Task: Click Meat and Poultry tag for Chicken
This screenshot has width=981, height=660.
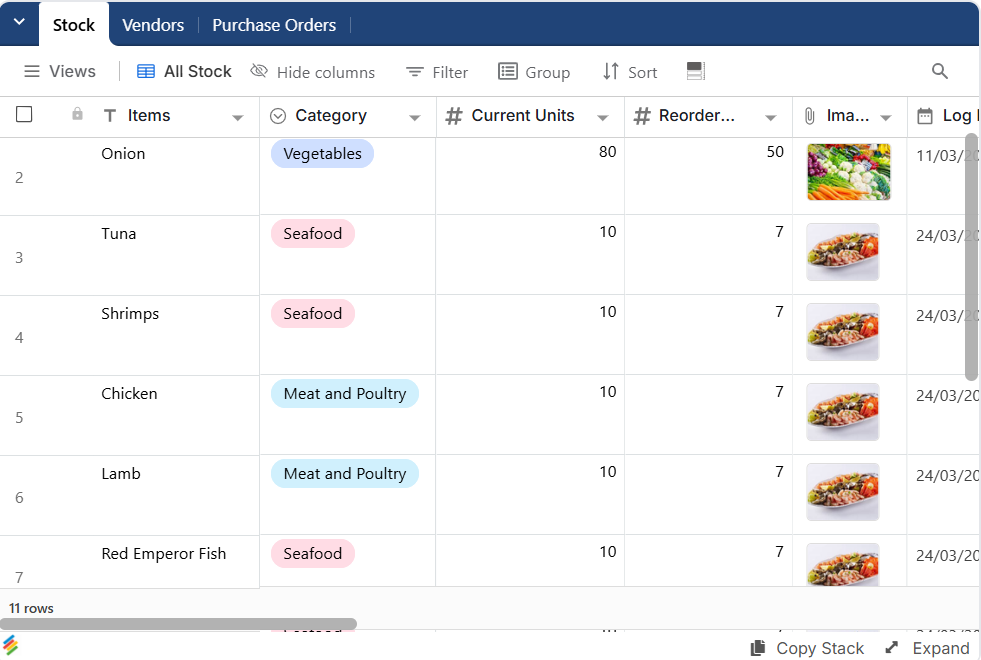Action: point(345,394)
